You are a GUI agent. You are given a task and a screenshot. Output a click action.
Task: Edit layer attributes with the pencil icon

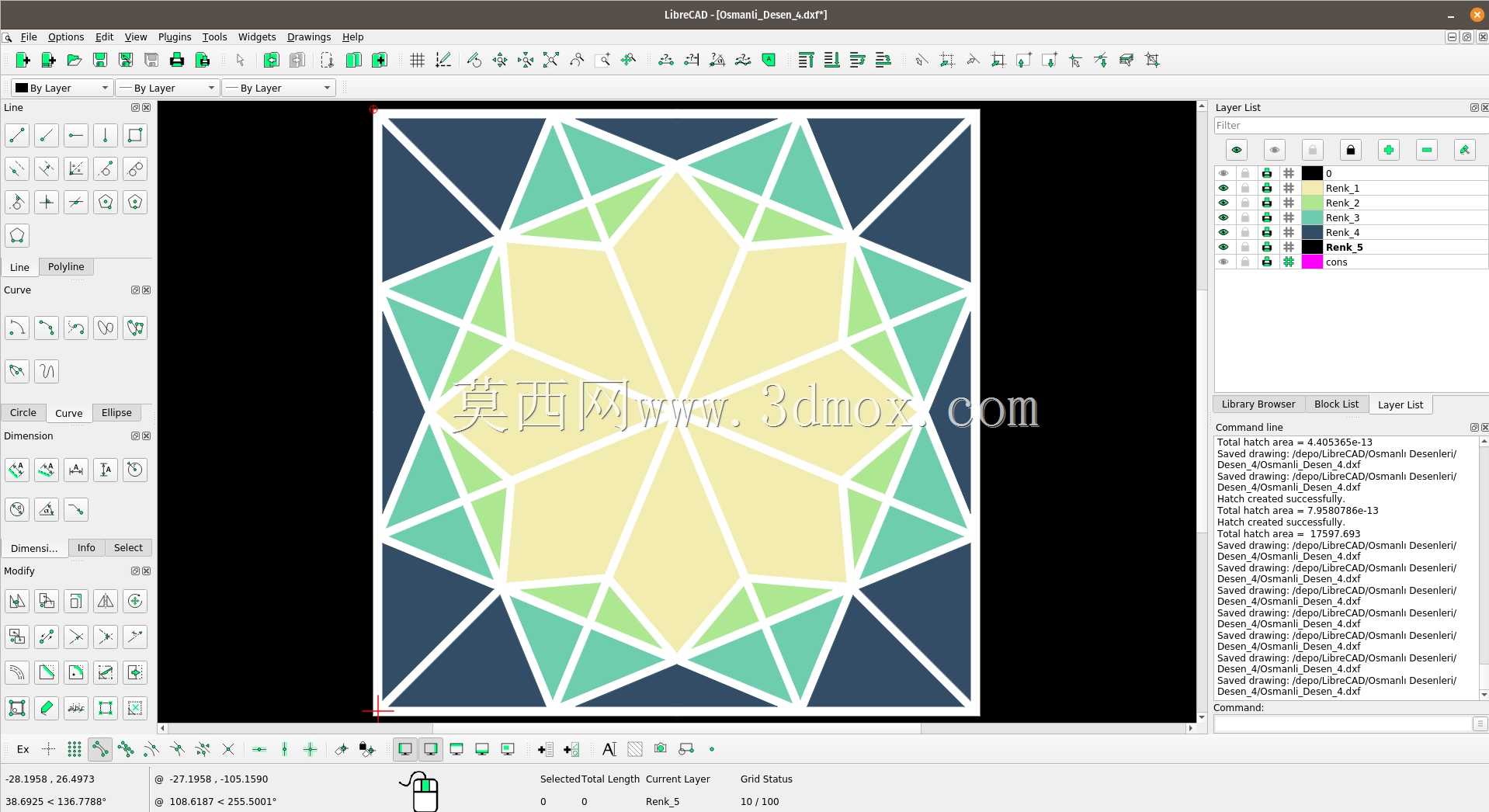pyautogui.click(x=1465, y=150)
